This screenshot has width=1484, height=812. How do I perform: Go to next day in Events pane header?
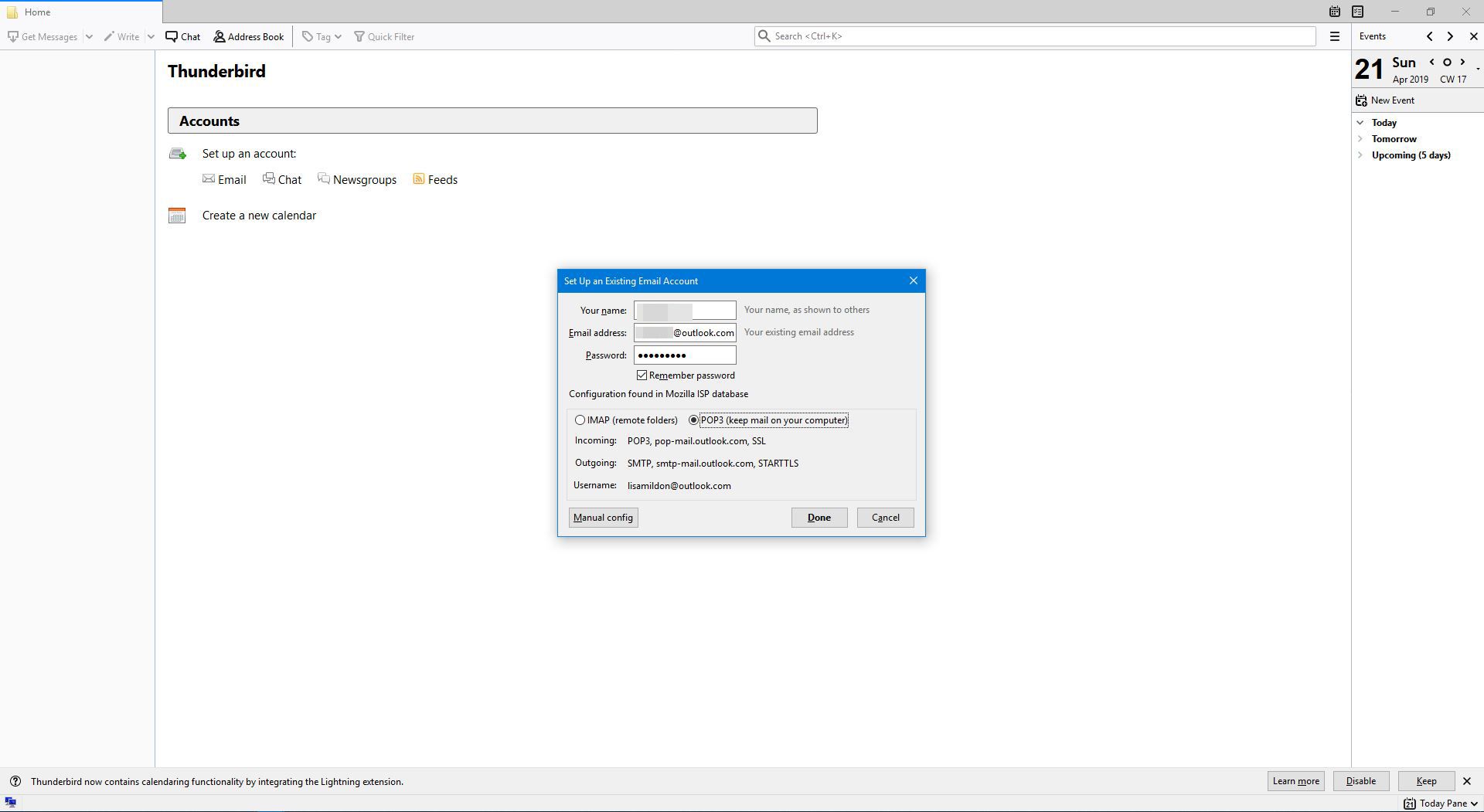(x=1450, y=36)
